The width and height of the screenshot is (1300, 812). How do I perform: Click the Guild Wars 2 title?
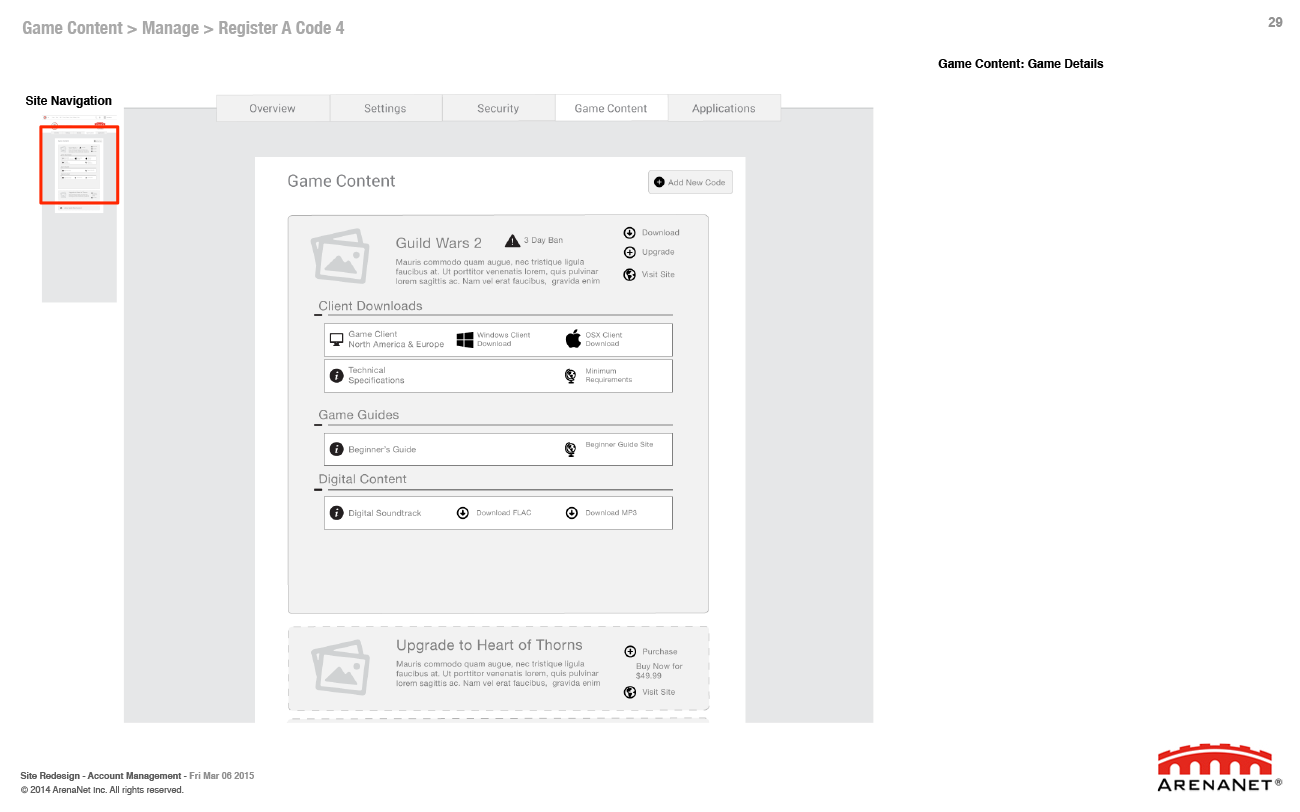pos(439,243)
